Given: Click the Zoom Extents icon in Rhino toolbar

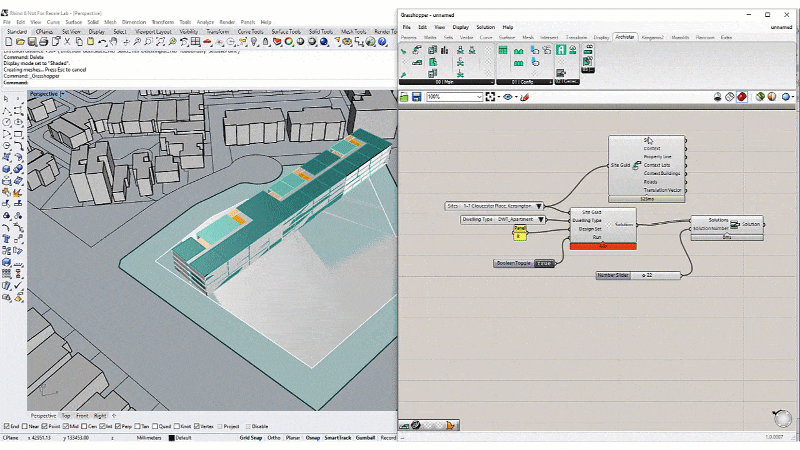Looking at the screenshot, I should point(160,41).
